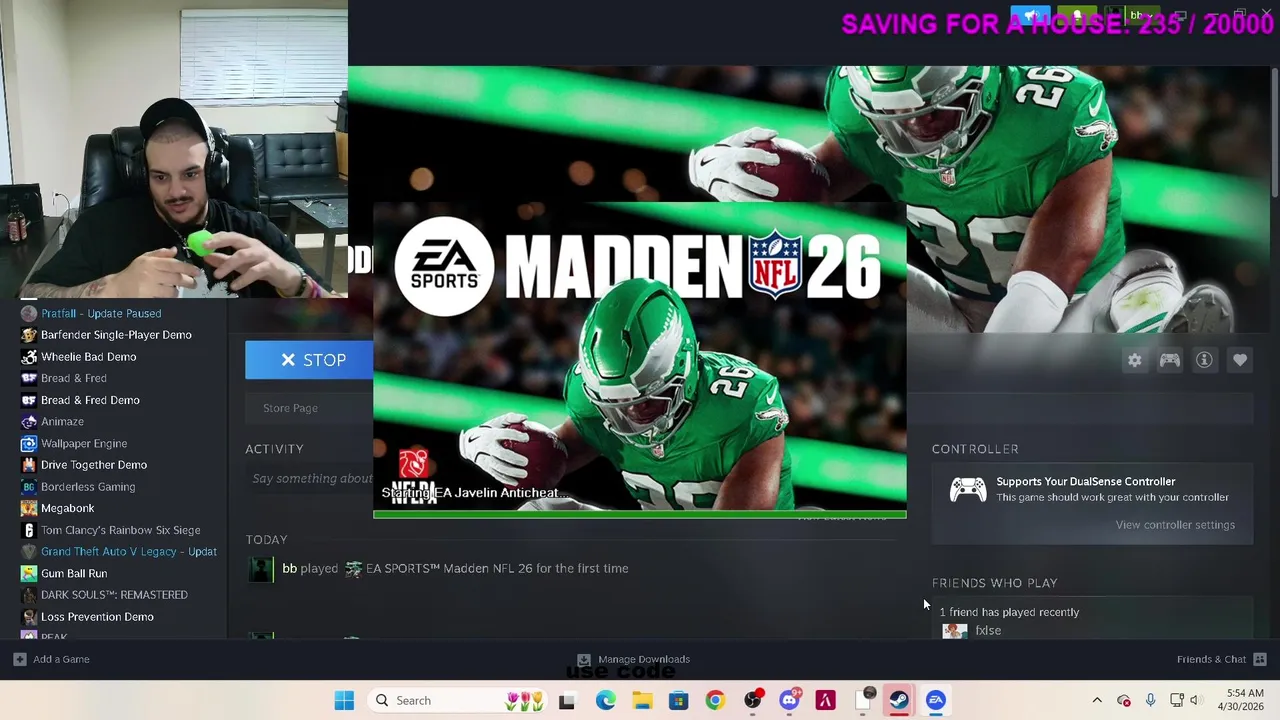Open controller layout icon beside gear

pos(1169,360)
